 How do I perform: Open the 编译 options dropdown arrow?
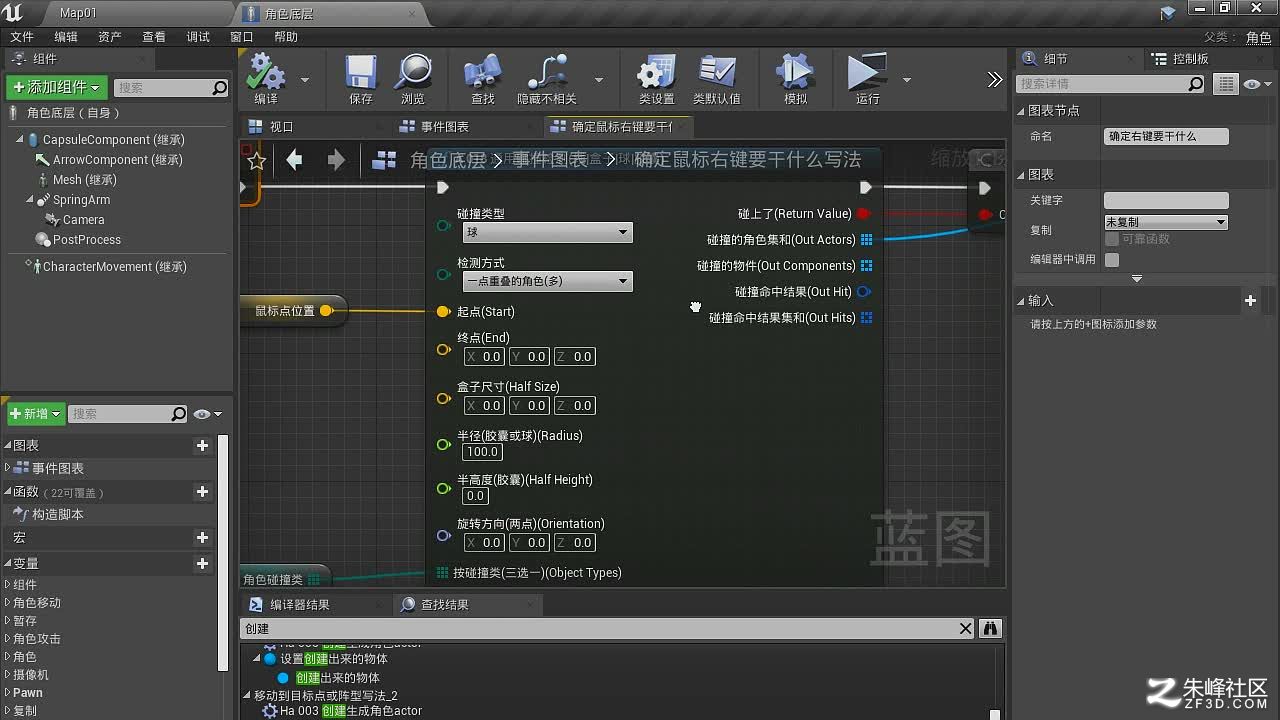[x=305, y=80]
